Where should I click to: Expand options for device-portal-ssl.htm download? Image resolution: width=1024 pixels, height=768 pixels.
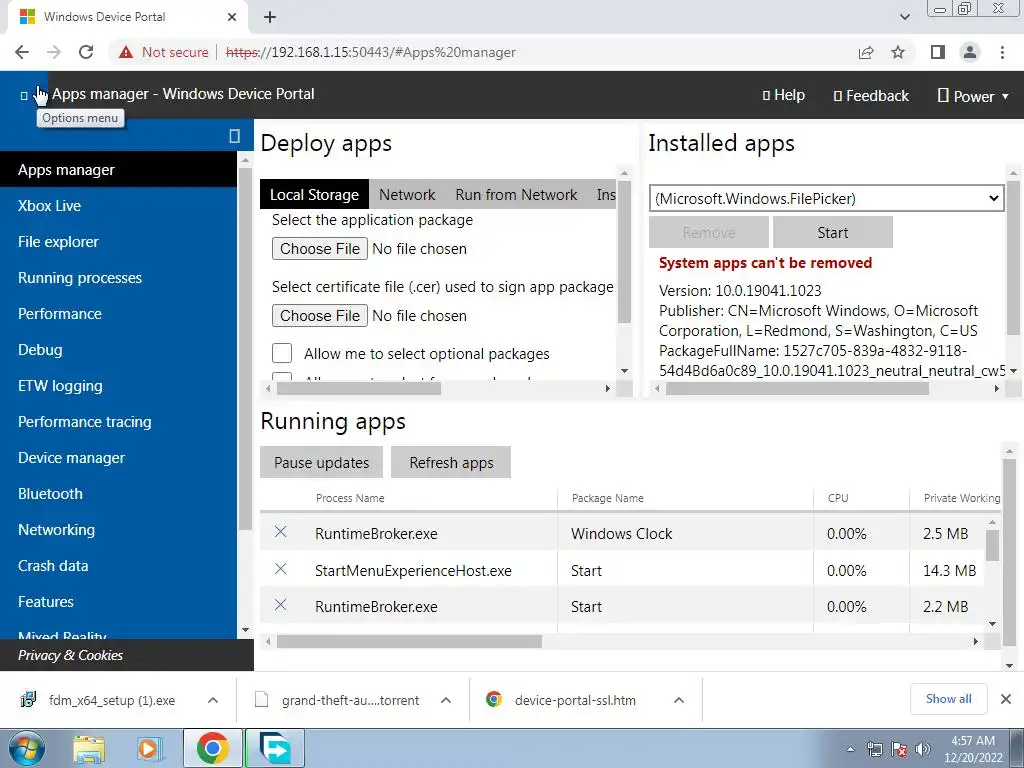point(679,700)
